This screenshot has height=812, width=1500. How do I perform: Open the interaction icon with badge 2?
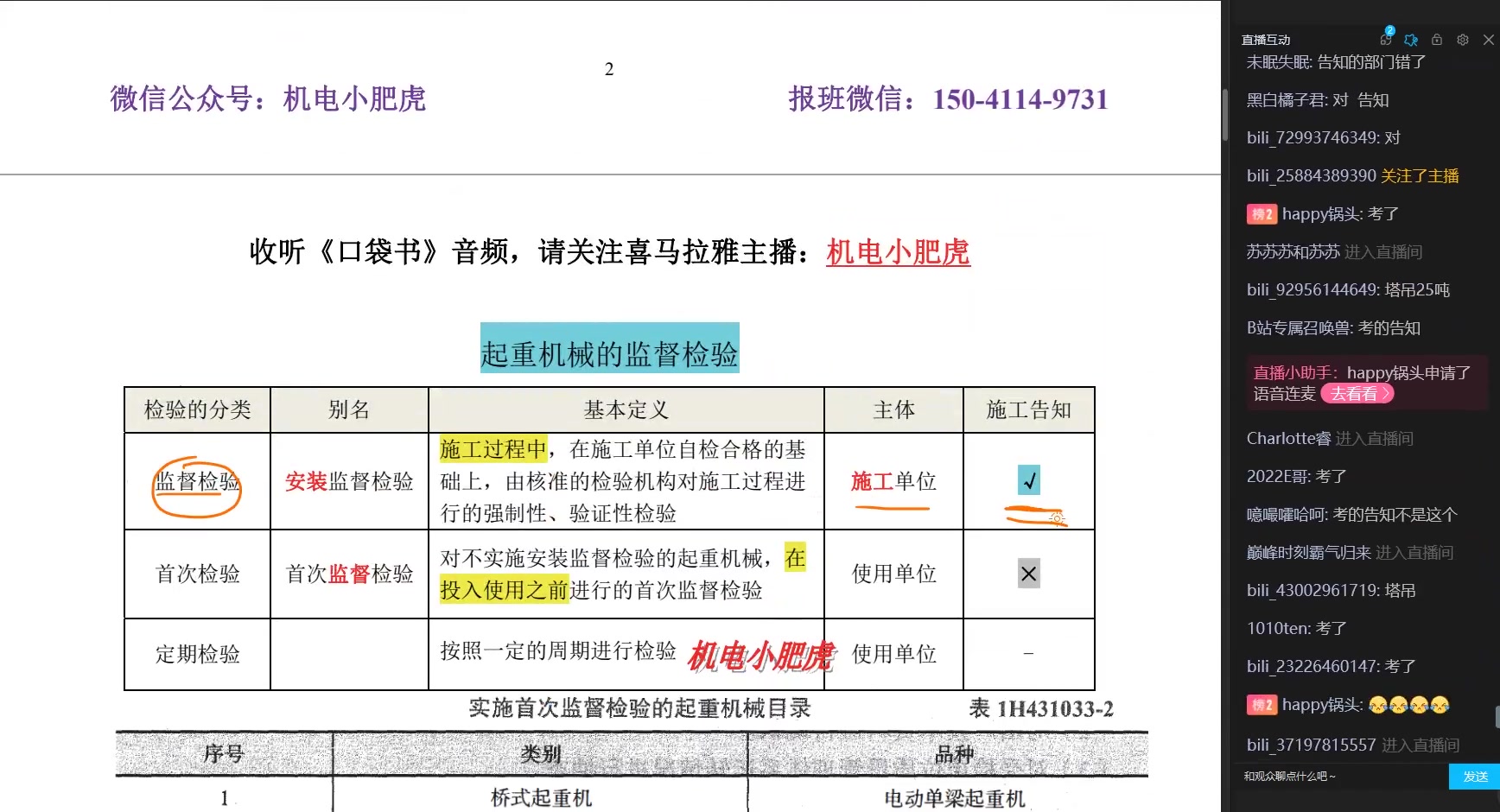coord(1386,38)
